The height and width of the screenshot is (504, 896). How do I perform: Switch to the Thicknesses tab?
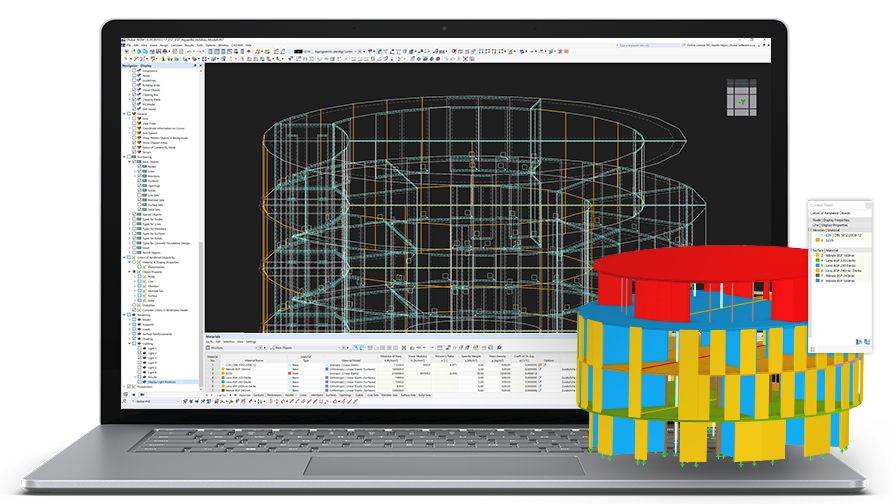tap(274, 395)
